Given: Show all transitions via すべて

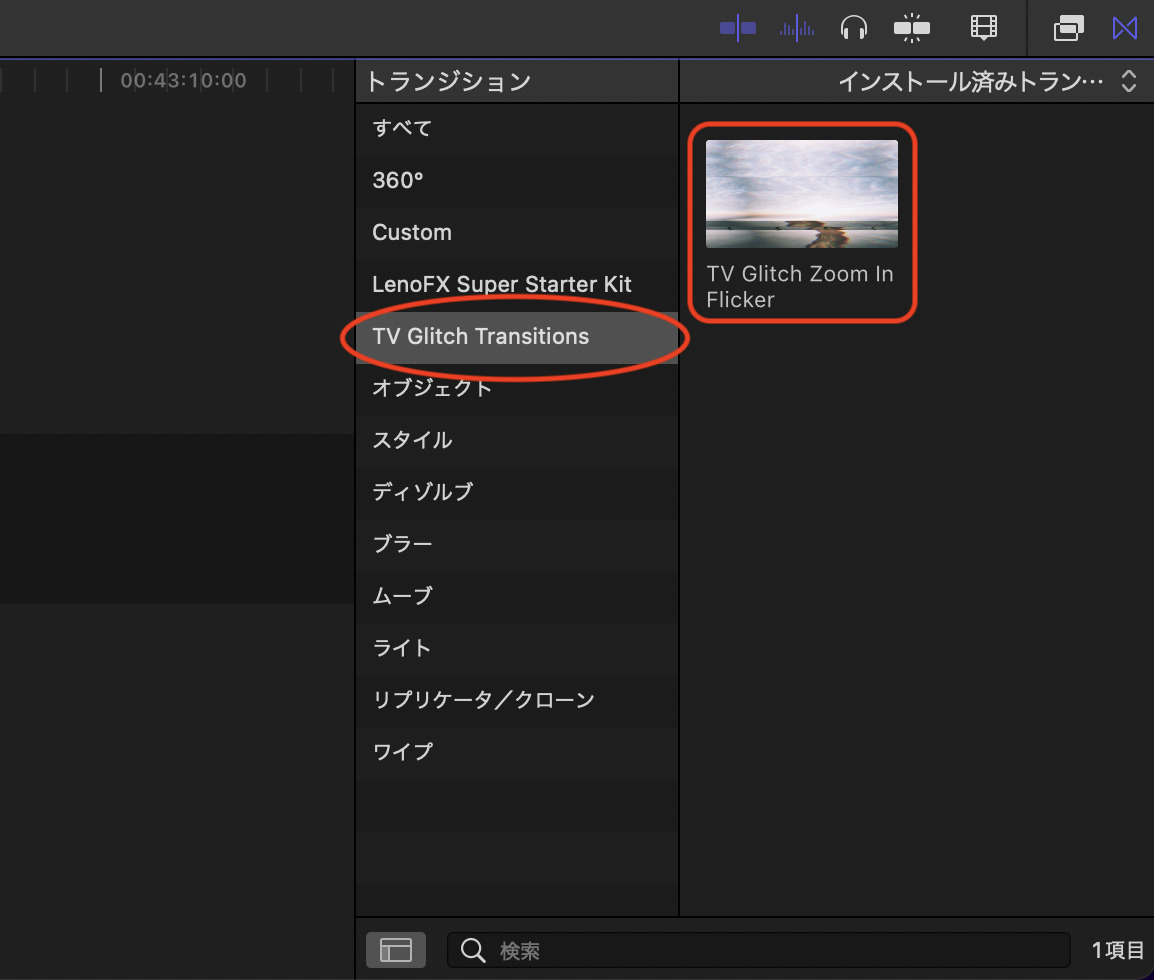Looking at the screenshot, I should click(402, 128).
